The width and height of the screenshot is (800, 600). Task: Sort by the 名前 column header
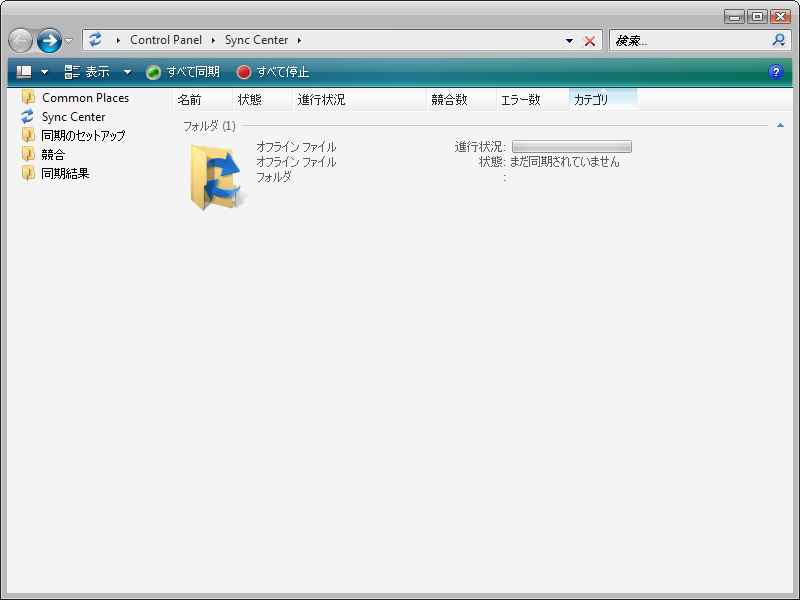(203, 100)
